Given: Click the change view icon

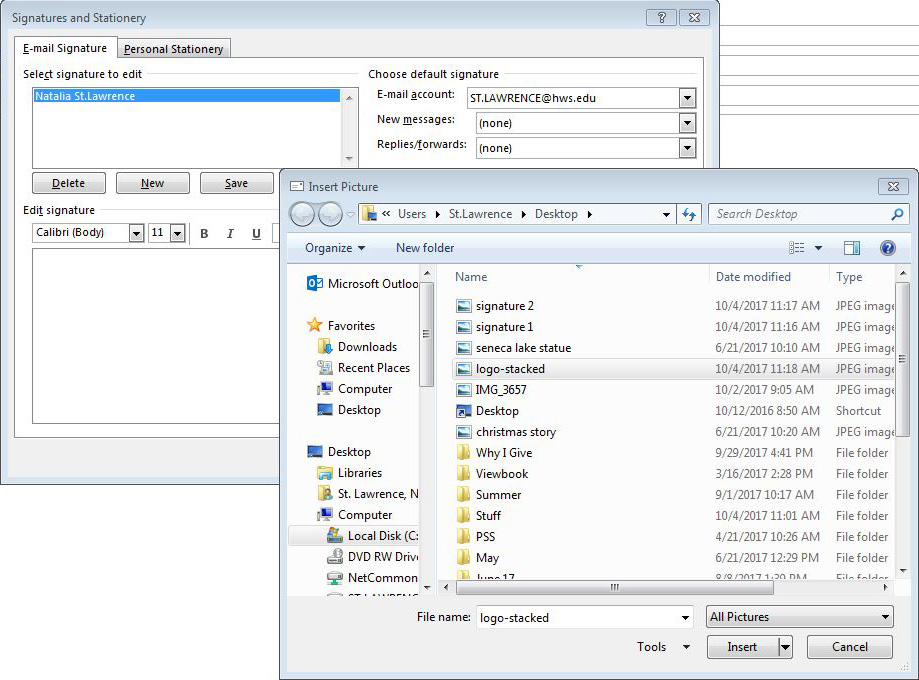Looking at the screenshot, I should 797,248.
